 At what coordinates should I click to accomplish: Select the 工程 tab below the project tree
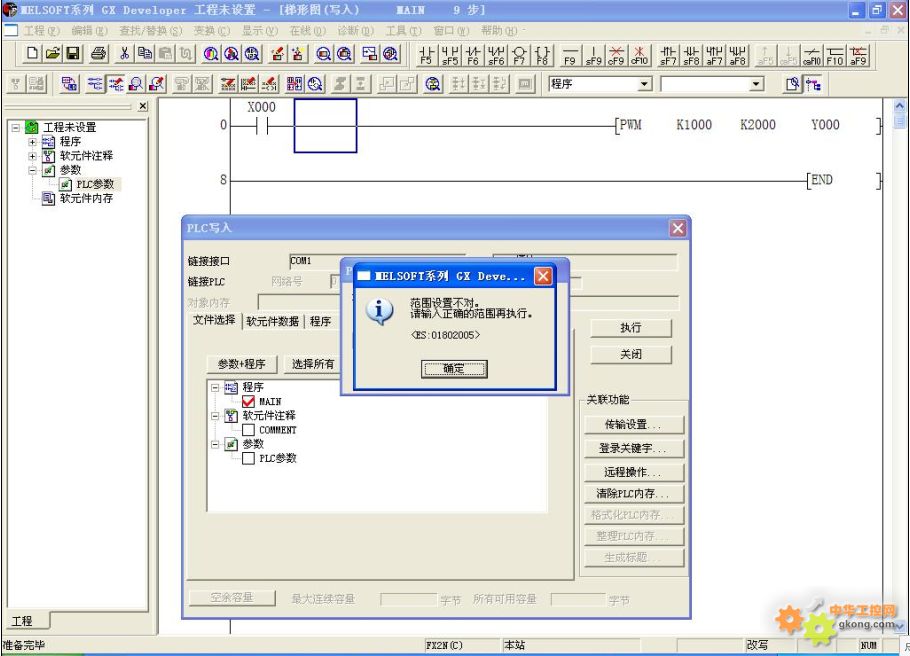point(23,621)
